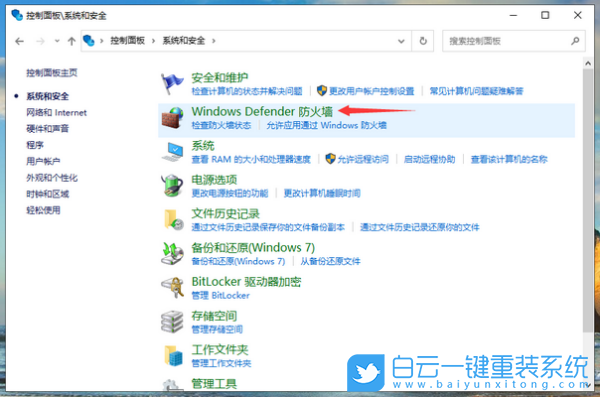Viewport: 600px width, 397px height.
Task: Select 控制面板 in the address breadcrumb
Action: (x=127, y=41)
